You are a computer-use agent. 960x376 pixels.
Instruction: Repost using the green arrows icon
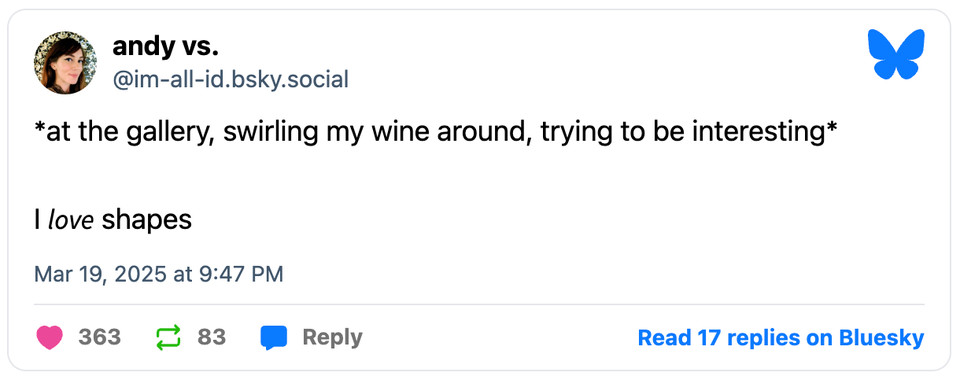coord(168,337)
